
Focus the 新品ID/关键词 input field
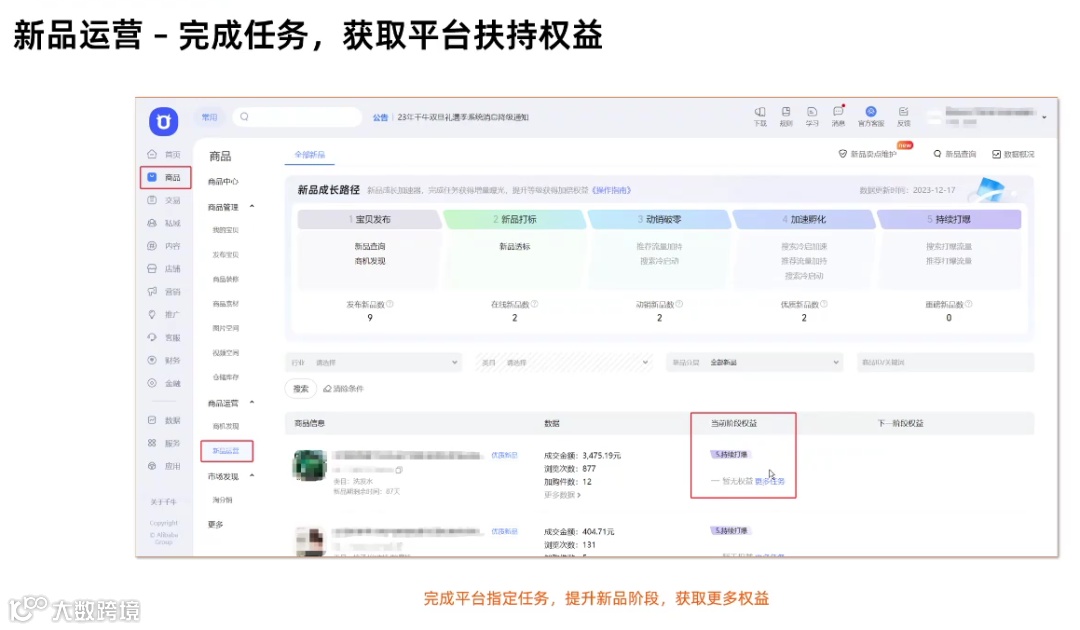pos(946,362)
